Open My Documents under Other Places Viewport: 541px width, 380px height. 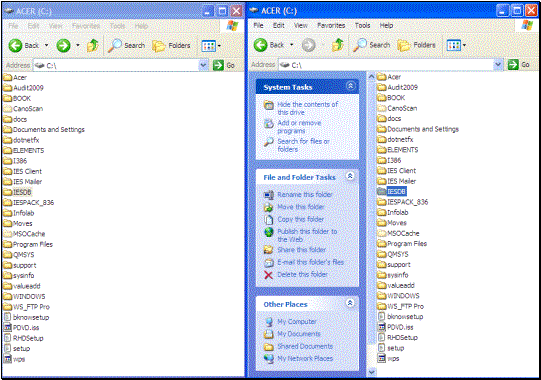[292, 334]
